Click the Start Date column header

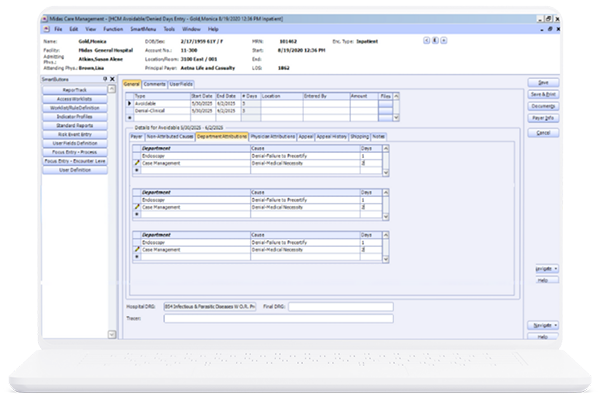click(x=203, y=96)
